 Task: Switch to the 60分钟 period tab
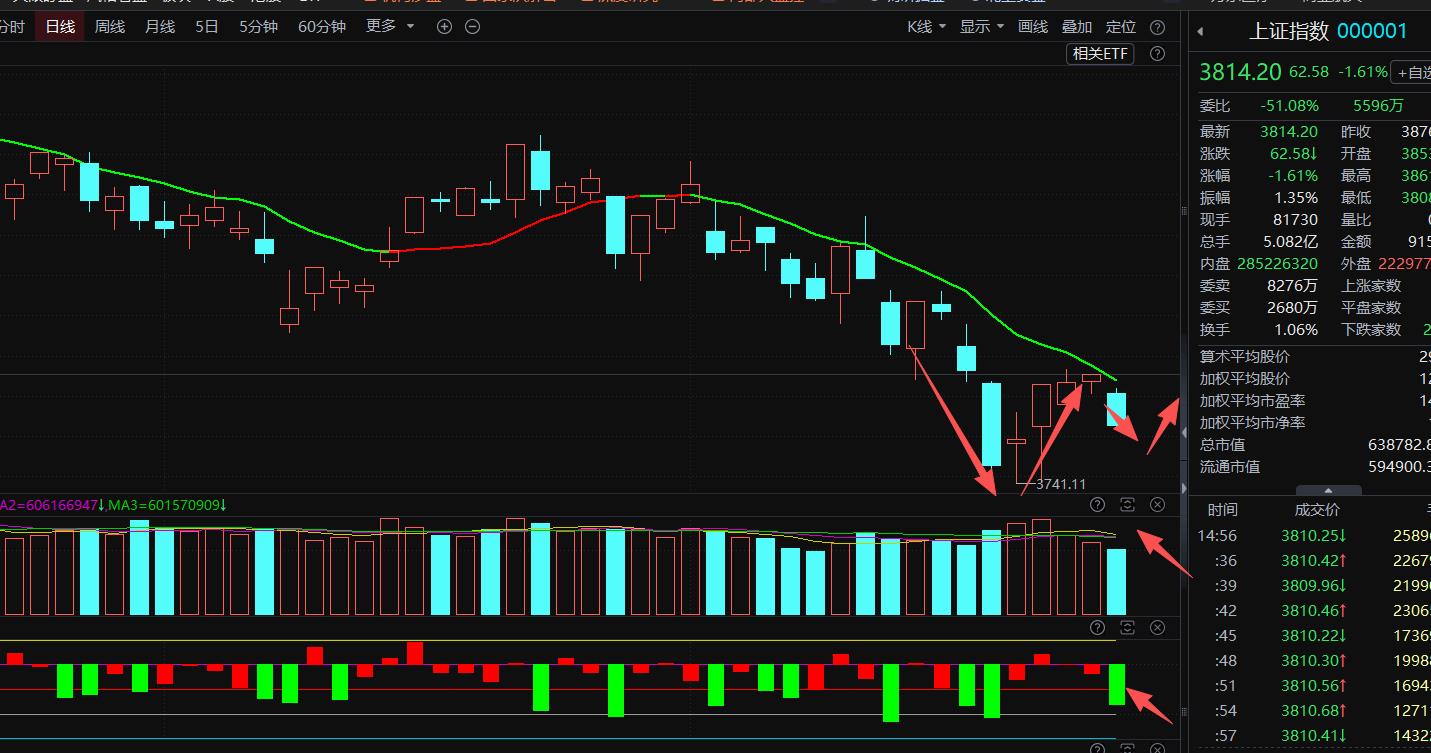point(322,27)
